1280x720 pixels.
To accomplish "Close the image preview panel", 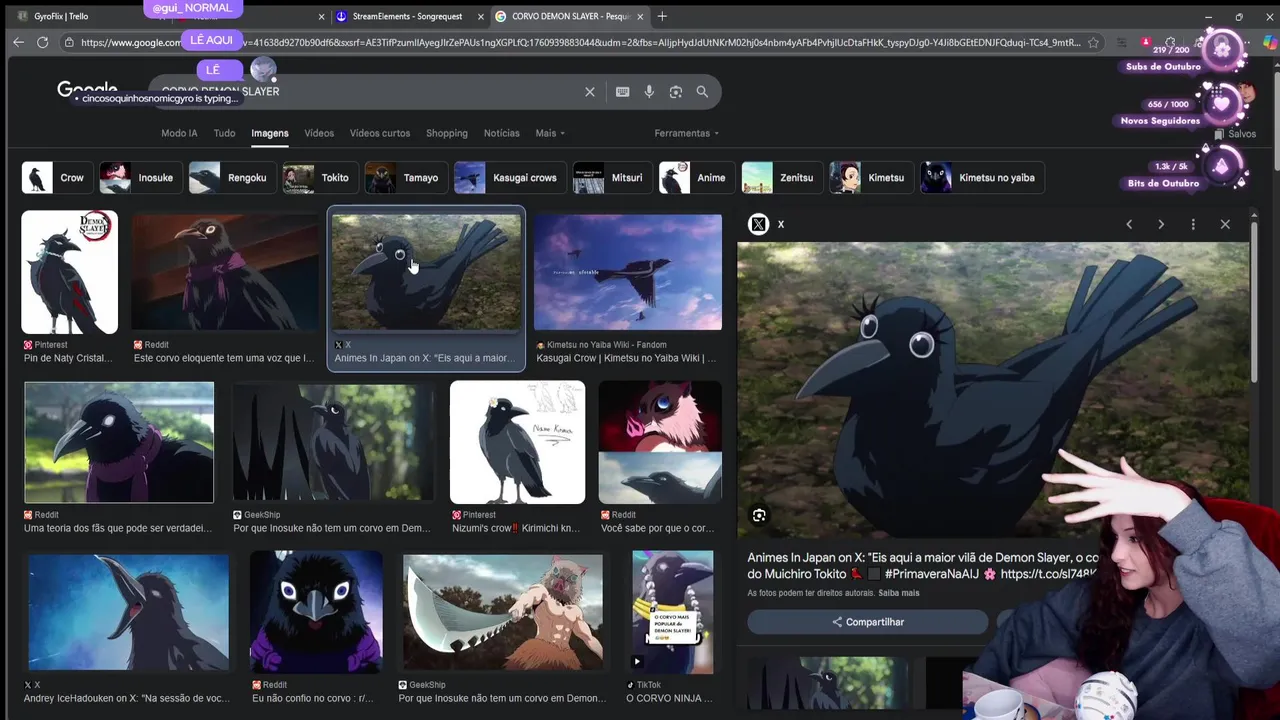I will pos(1225,224).
